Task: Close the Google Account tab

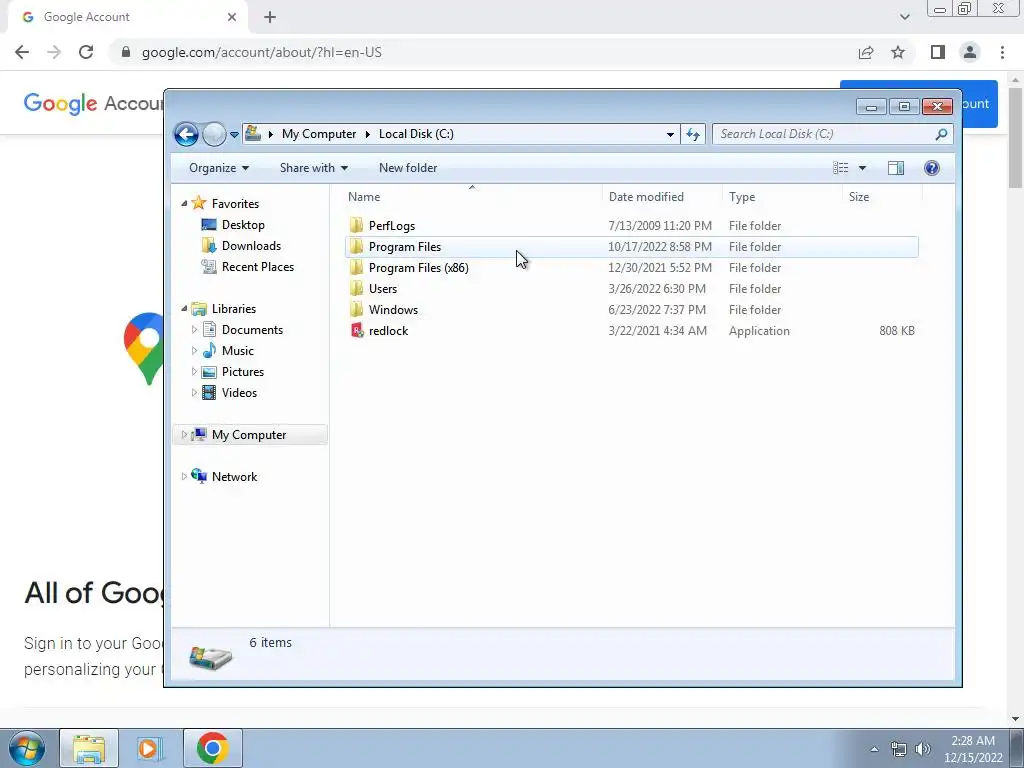Action: pyautogui.click(x=232, y=17)
